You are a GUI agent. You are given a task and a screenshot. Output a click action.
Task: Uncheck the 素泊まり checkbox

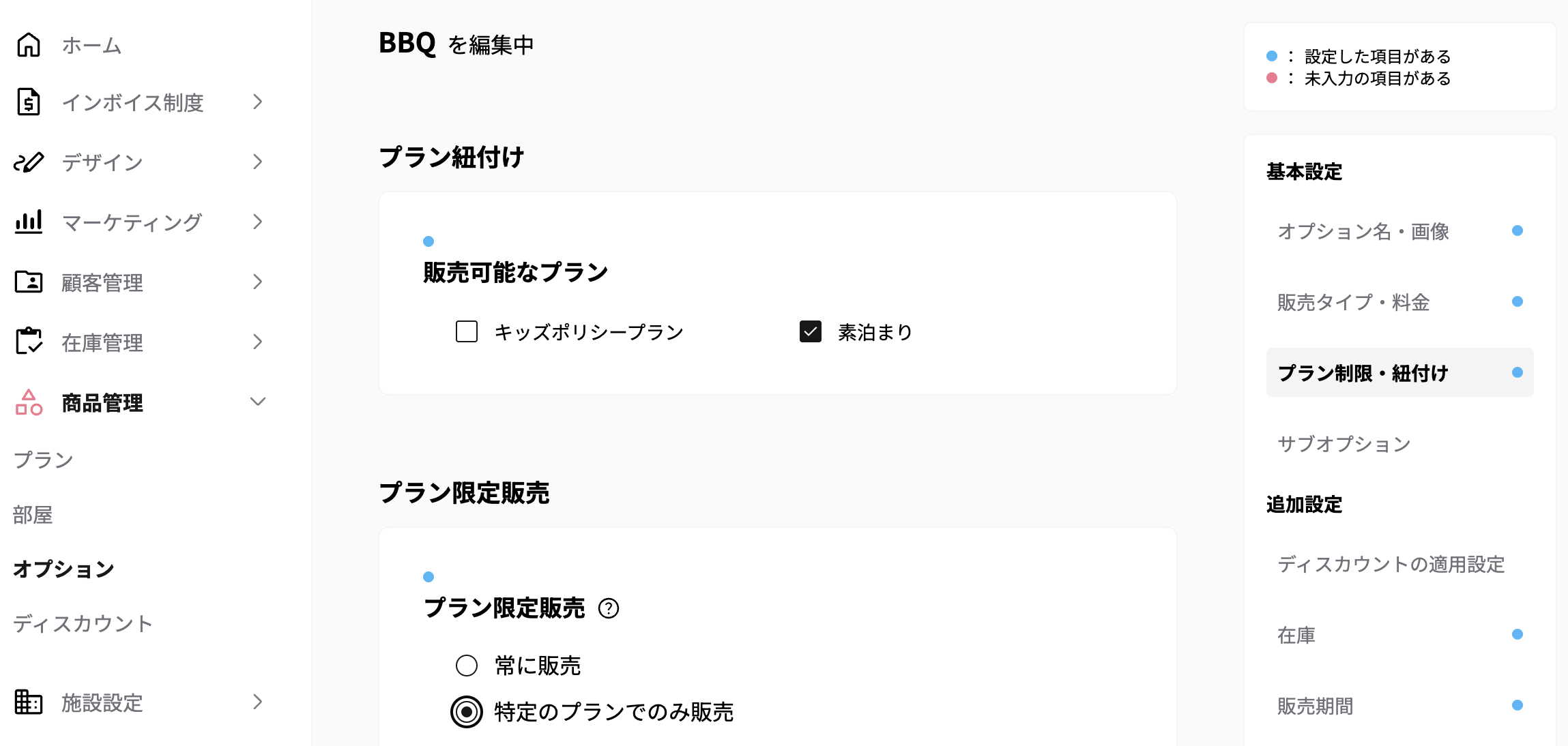click(x=811, y=332)
